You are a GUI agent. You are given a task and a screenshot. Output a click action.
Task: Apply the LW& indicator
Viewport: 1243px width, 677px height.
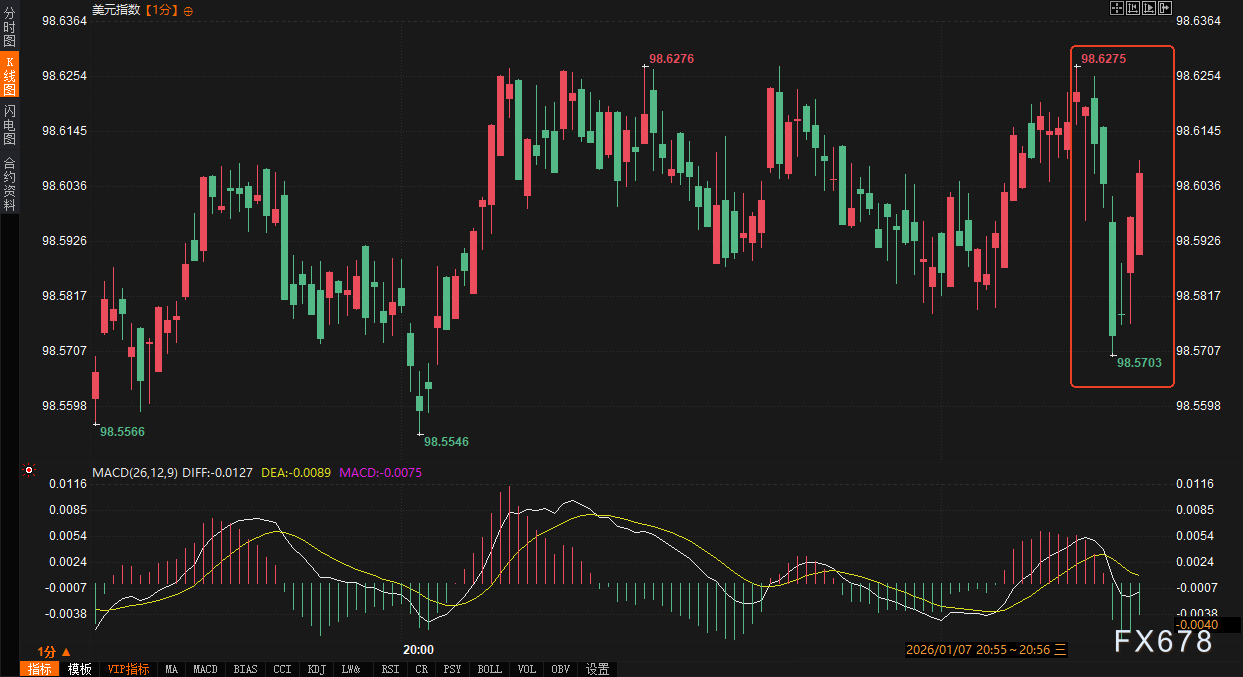tap(351, 669)
